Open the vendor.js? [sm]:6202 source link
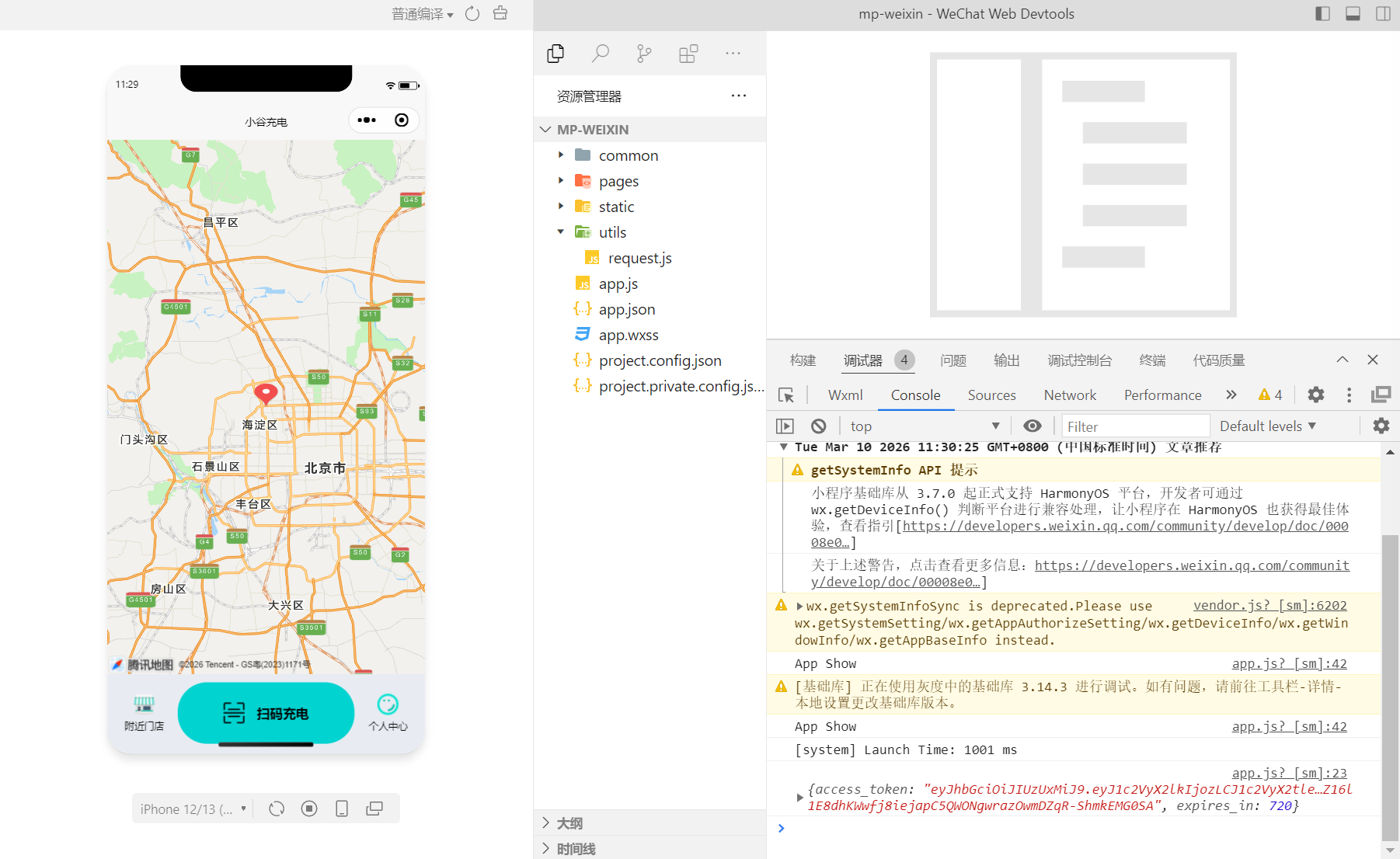Screen dimensions: 1400x859 coord(1269,605)
